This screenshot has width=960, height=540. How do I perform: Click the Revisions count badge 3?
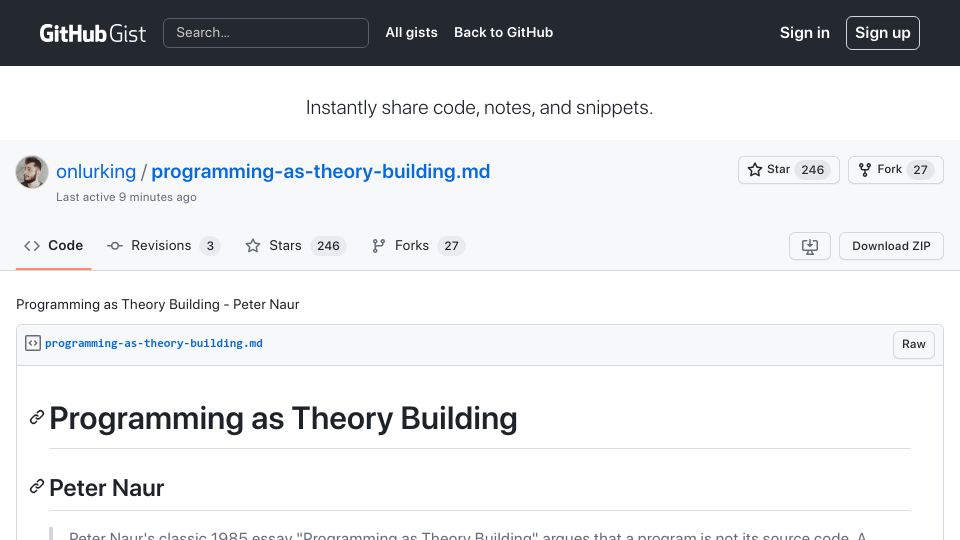pyautogui.click(x=210, y=246)
